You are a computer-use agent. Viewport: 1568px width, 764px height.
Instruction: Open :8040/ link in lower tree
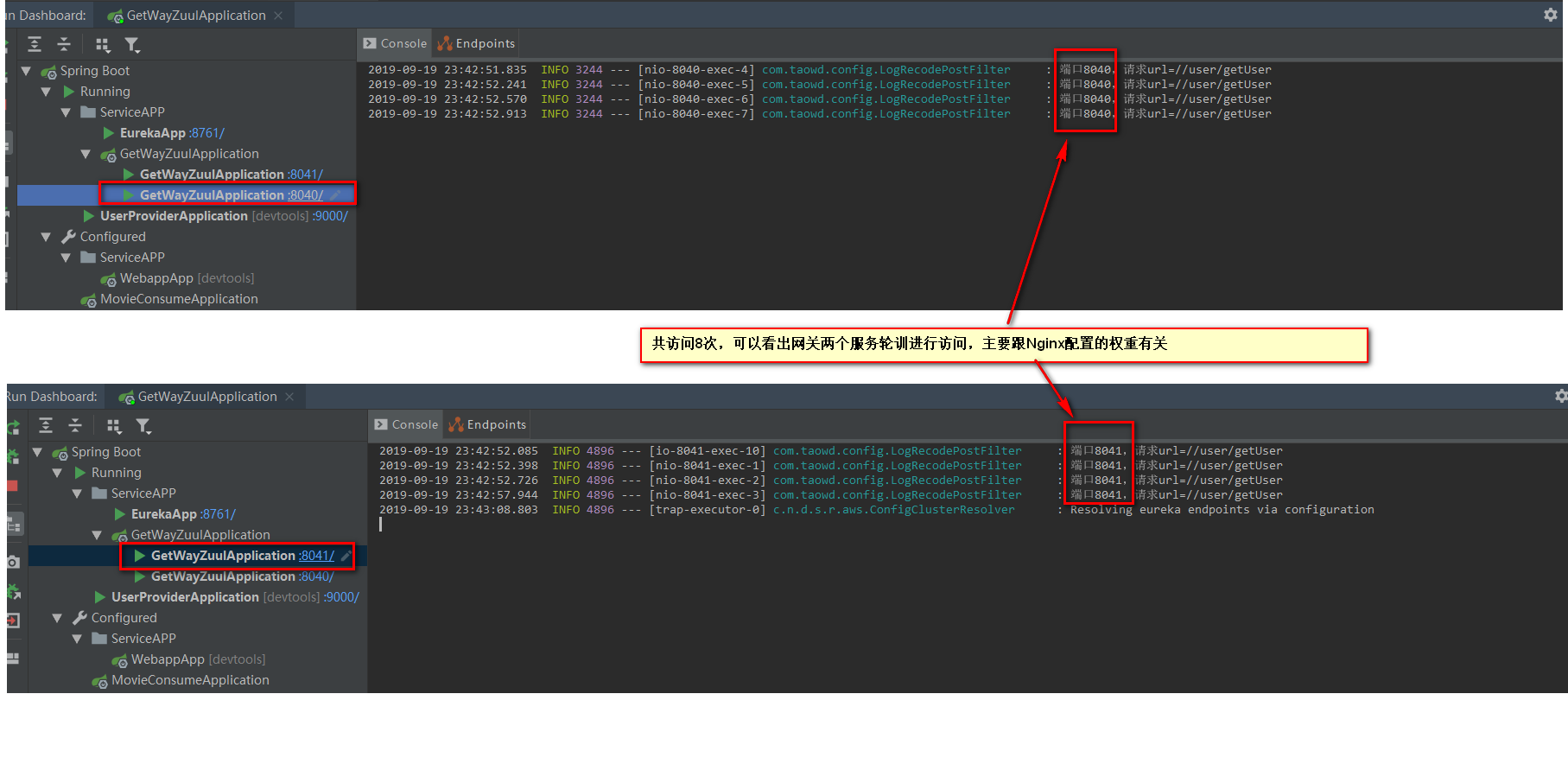[x=316, y=576]
